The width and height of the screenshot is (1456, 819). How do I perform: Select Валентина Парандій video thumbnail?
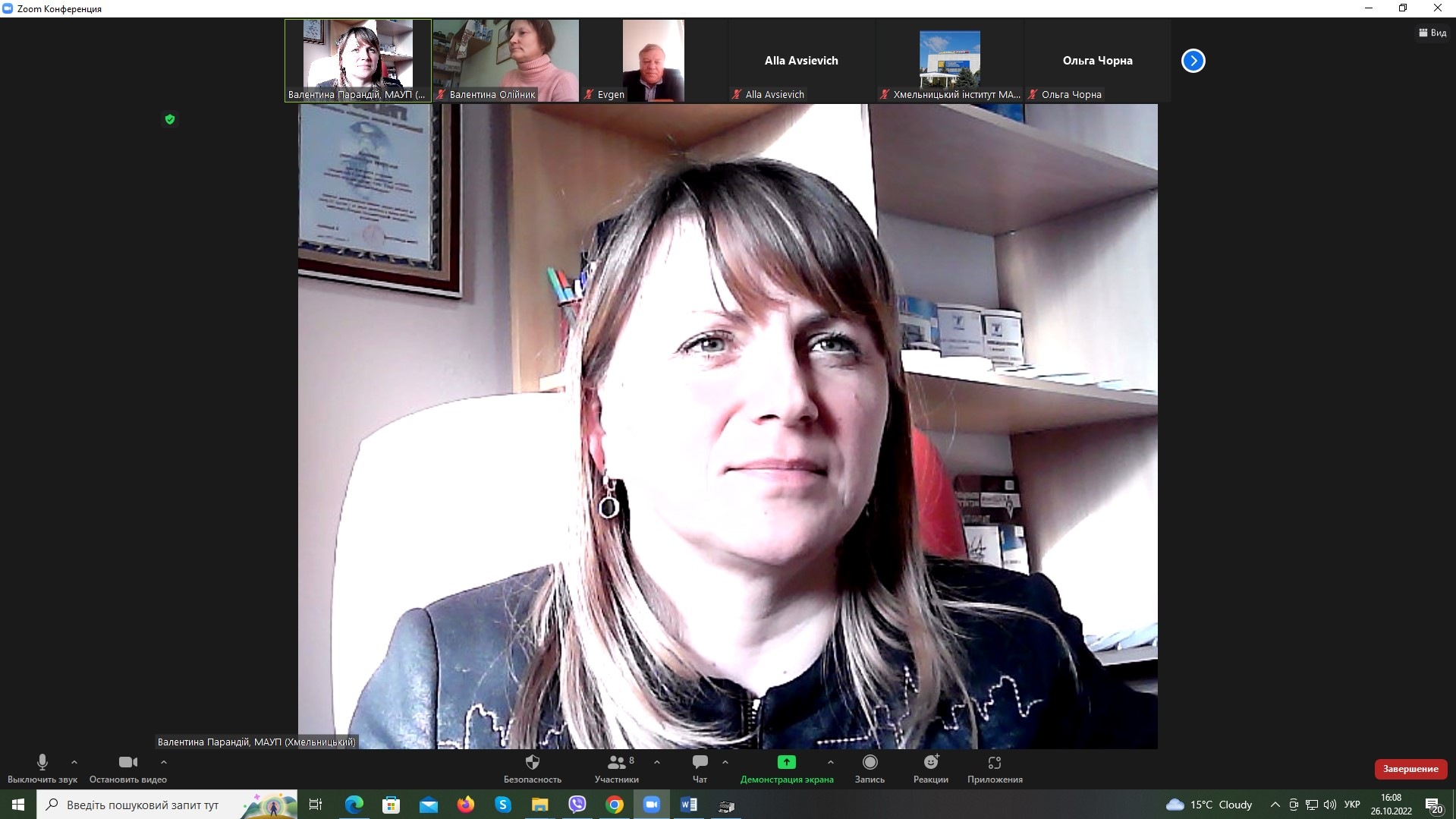click(x=358, y=61)
